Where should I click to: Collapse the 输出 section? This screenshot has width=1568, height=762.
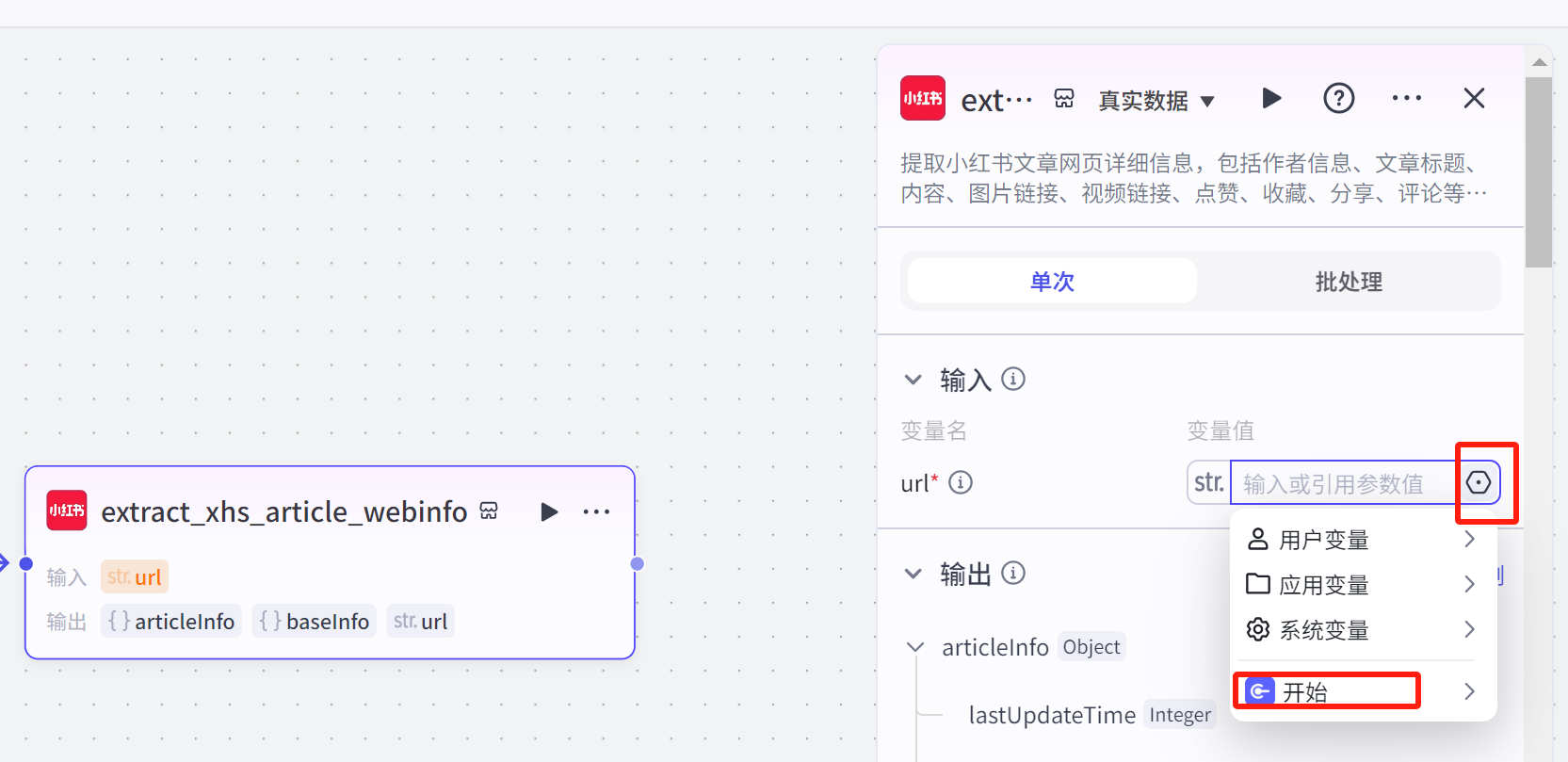click(913, 574)
